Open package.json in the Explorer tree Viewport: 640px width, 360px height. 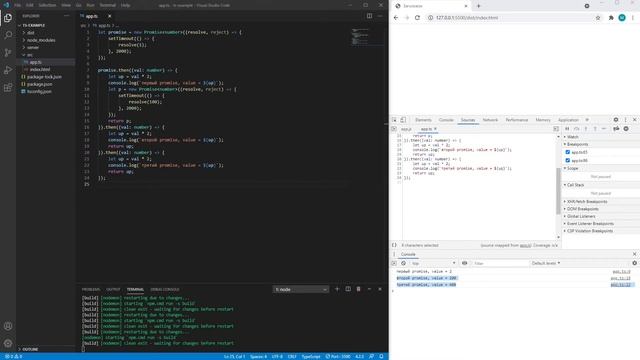point(40,84)
